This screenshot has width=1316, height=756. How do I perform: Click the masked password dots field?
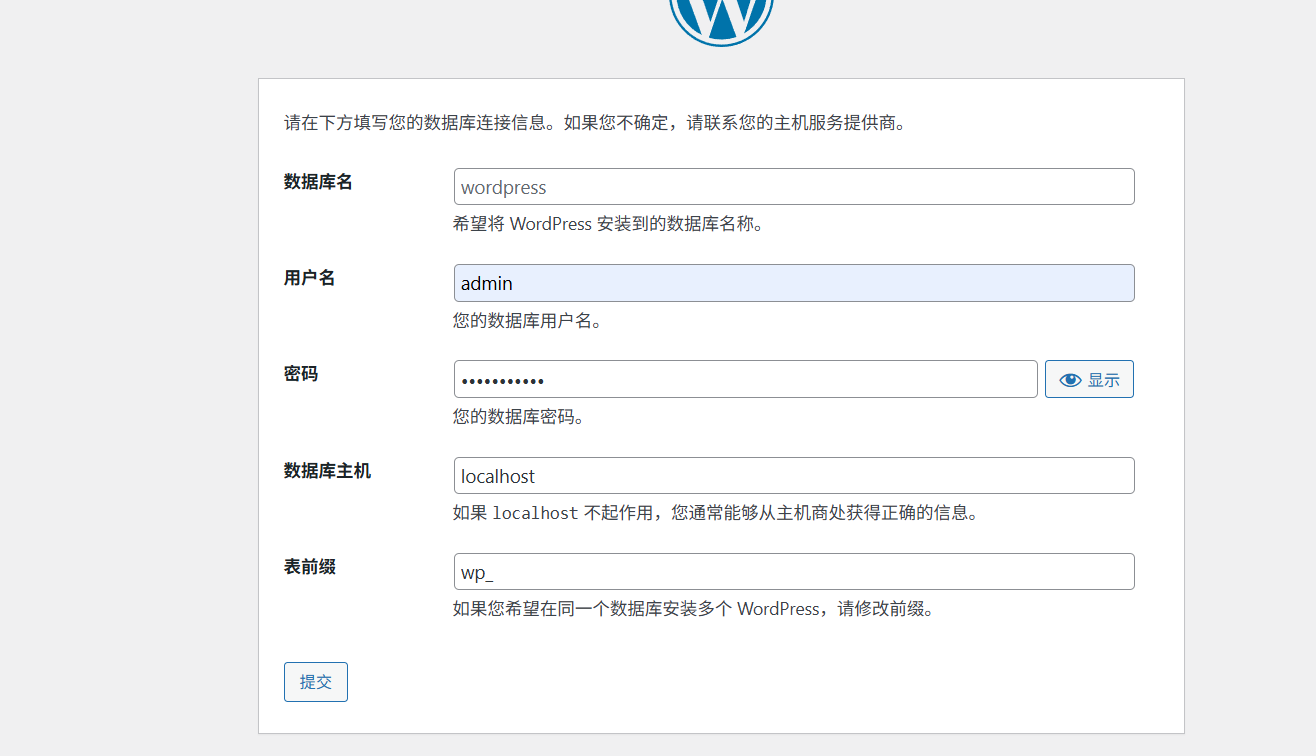tap(745, 379)
